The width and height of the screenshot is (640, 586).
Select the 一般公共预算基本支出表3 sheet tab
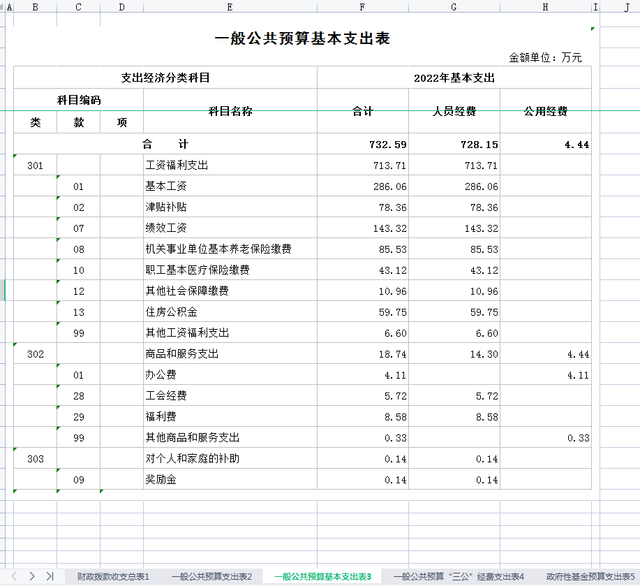(x=323, y=577)
